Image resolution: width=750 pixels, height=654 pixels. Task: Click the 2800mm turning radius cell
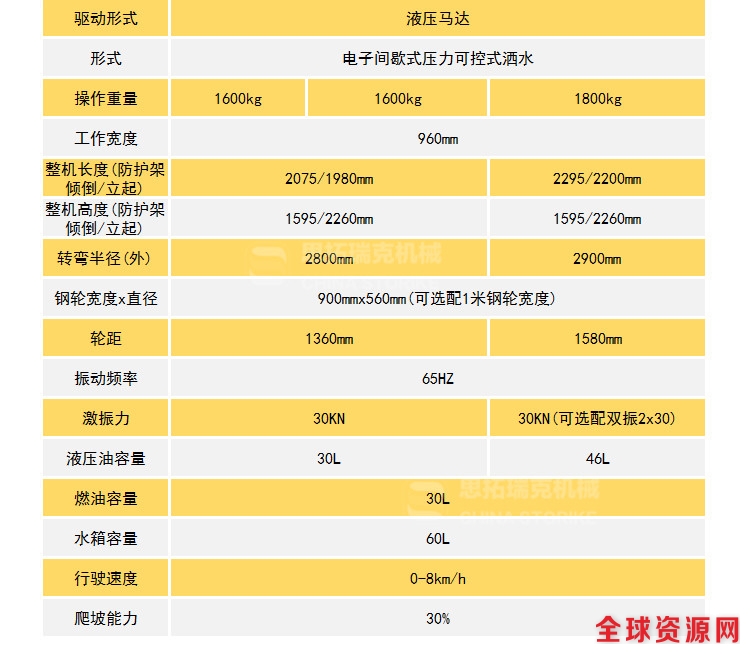coord(329,259)
